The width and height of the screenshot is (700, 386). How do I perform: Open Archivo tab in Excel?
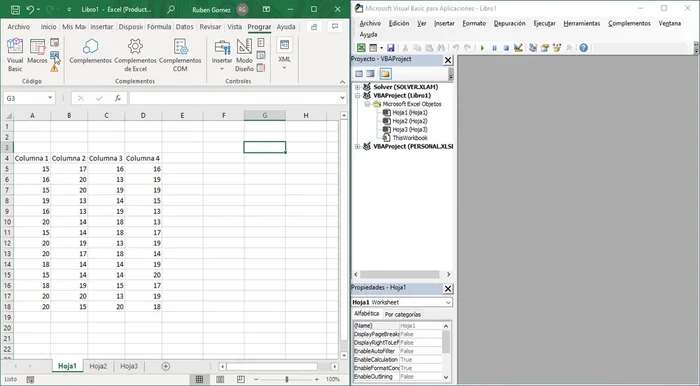[x=19, y=27]
